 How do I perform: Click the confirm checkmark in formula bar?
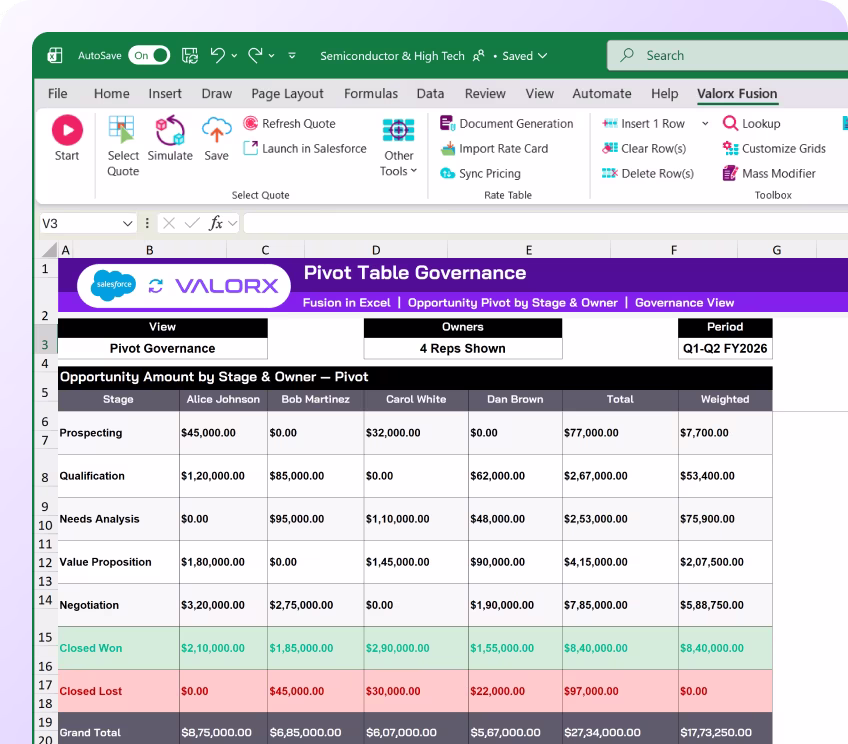pyautogui.click(x=192, y=223)
